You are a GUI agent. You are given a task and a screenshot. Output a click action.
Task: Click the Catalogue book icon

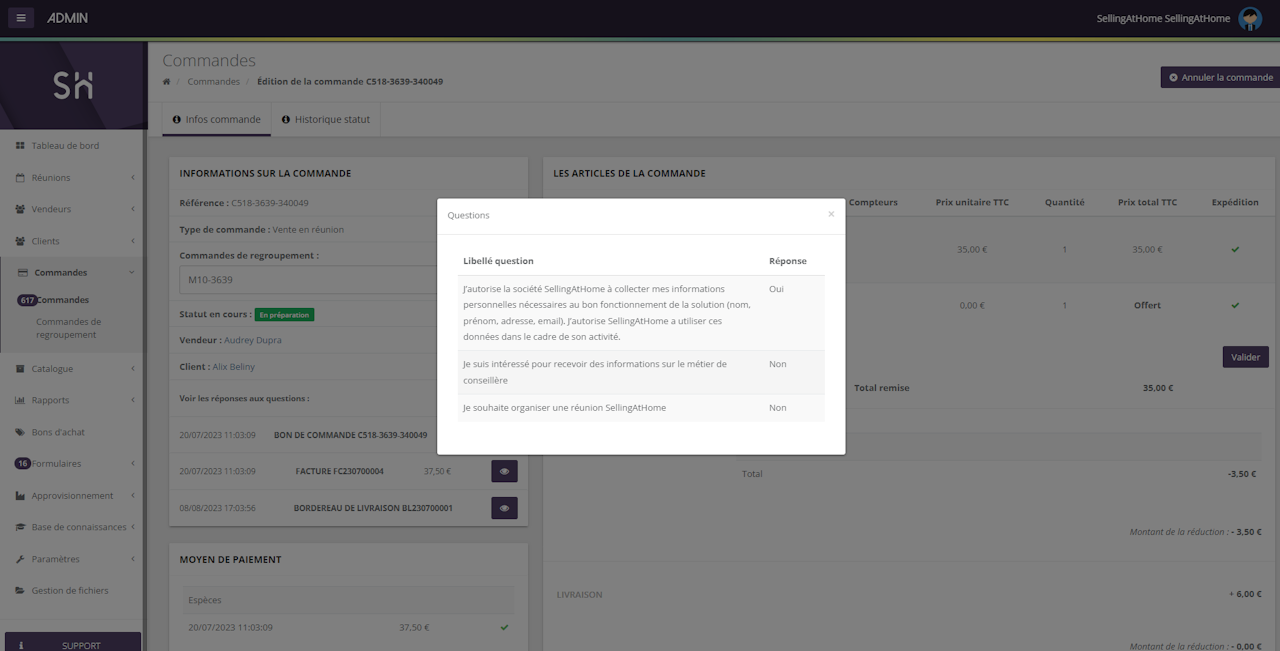(x=20, y=369)
